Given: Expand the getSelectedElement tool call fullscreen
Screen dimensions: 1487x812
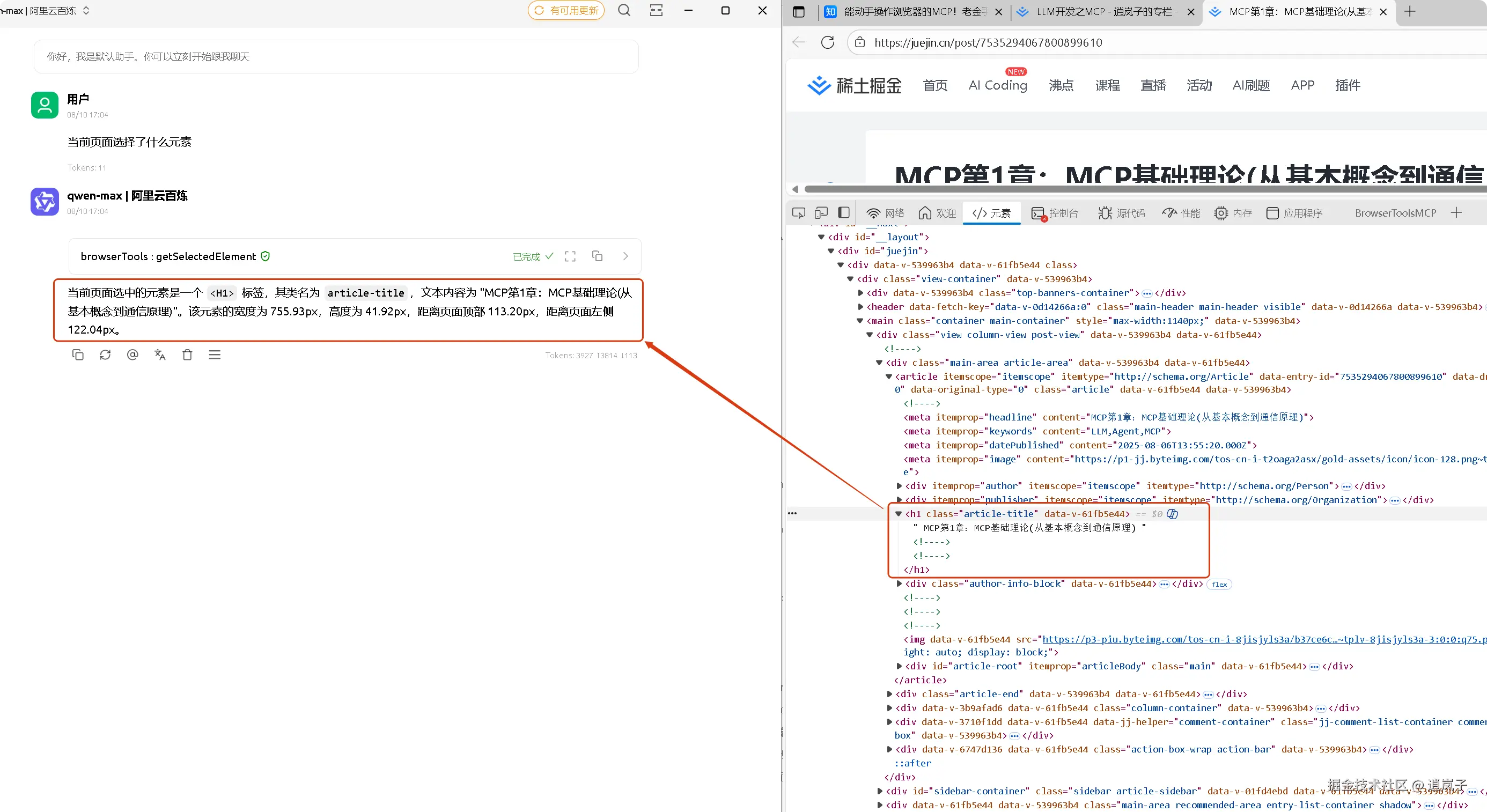Looking at the screenshot, I should (570, 256).
